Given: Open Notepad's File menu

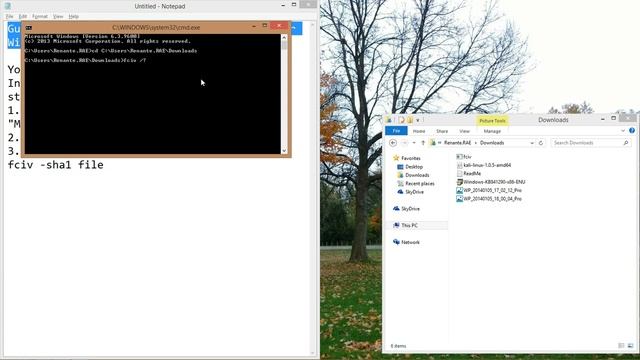Looking at the screenshot, I should (x=9, y=16).
